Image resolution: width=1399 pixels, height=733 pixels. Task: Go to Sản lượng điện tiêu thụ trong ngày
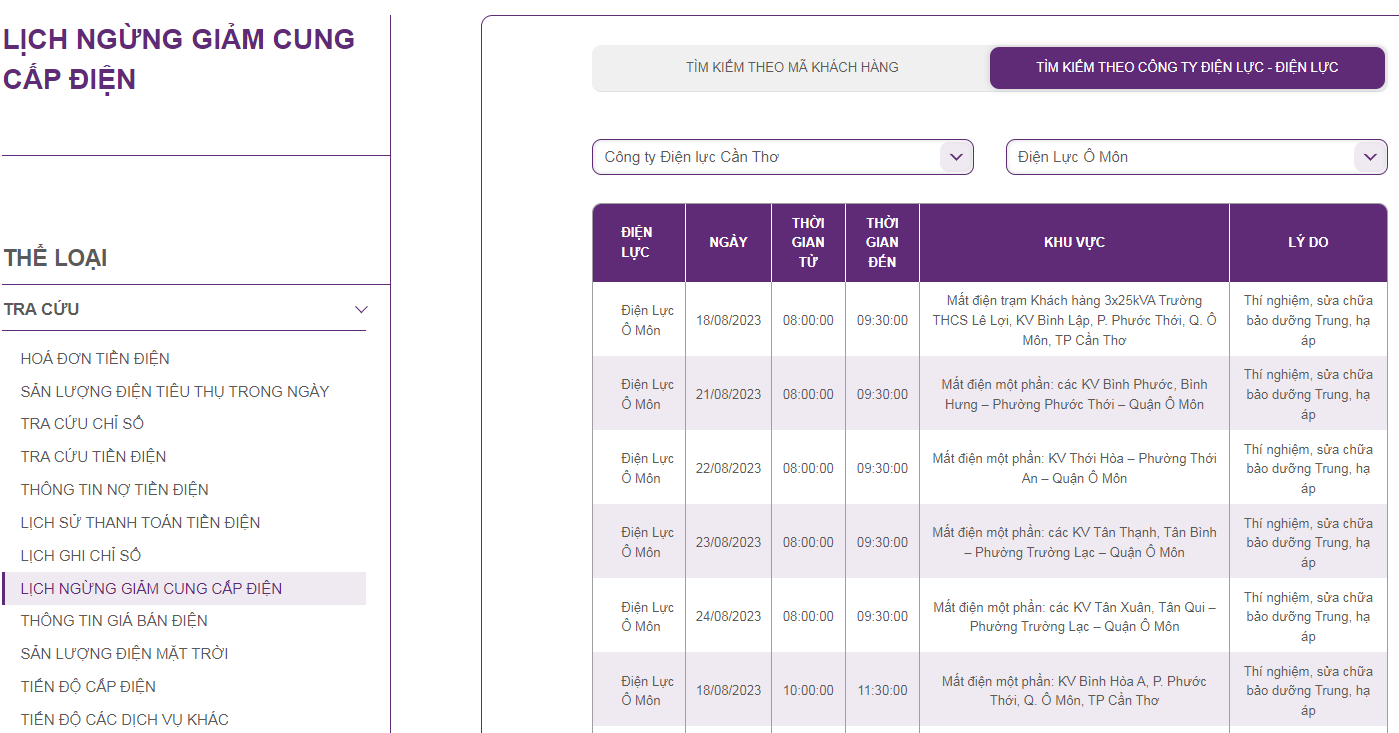click(175, 392)
